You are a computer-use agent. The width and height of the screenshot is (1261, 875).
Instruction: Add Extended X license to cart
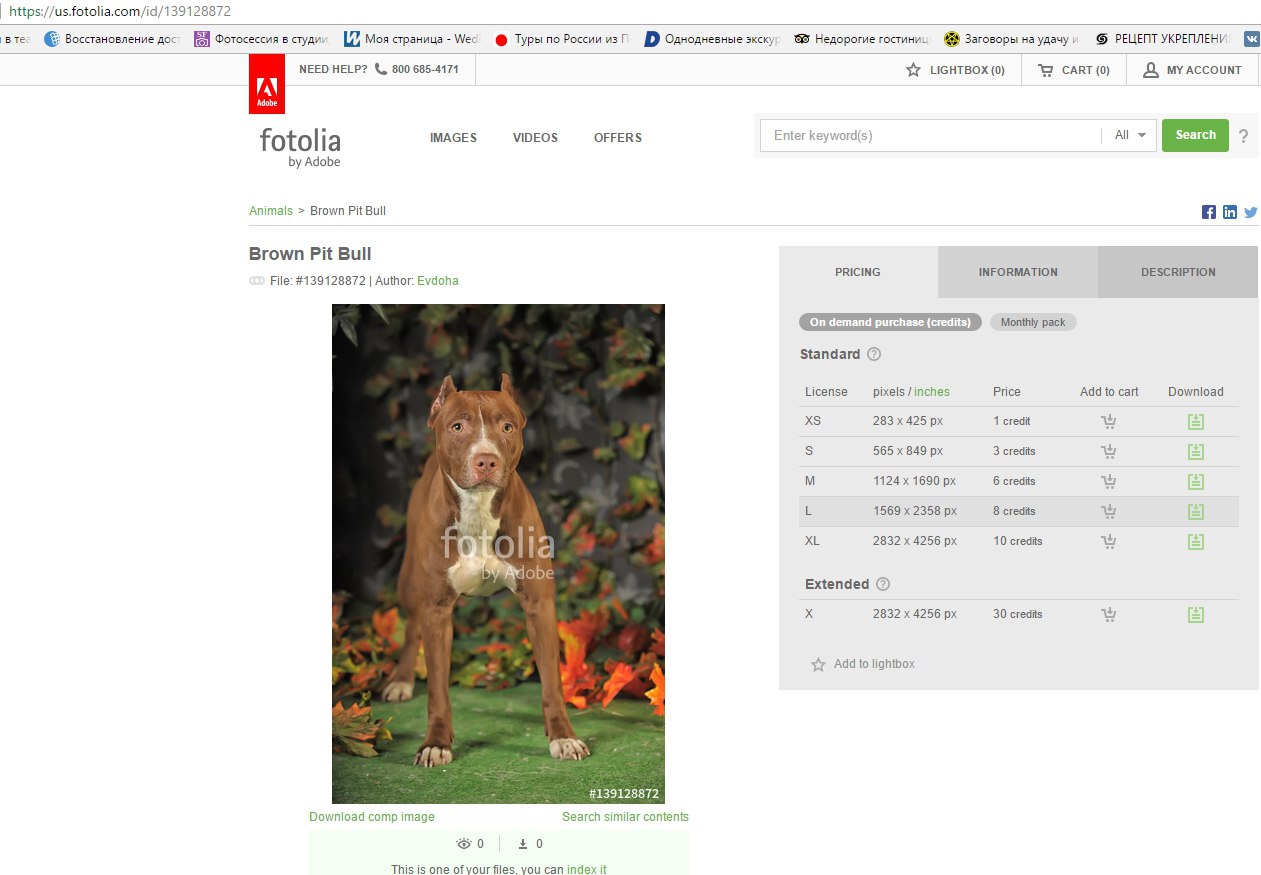point(1108,615)
